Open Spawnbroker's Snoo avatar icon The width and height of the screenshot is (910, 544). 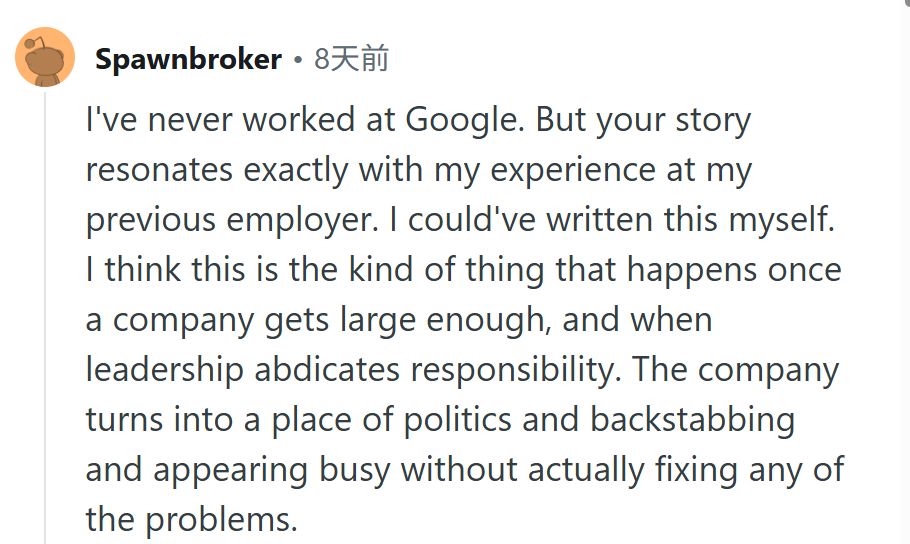pos(45,57)
